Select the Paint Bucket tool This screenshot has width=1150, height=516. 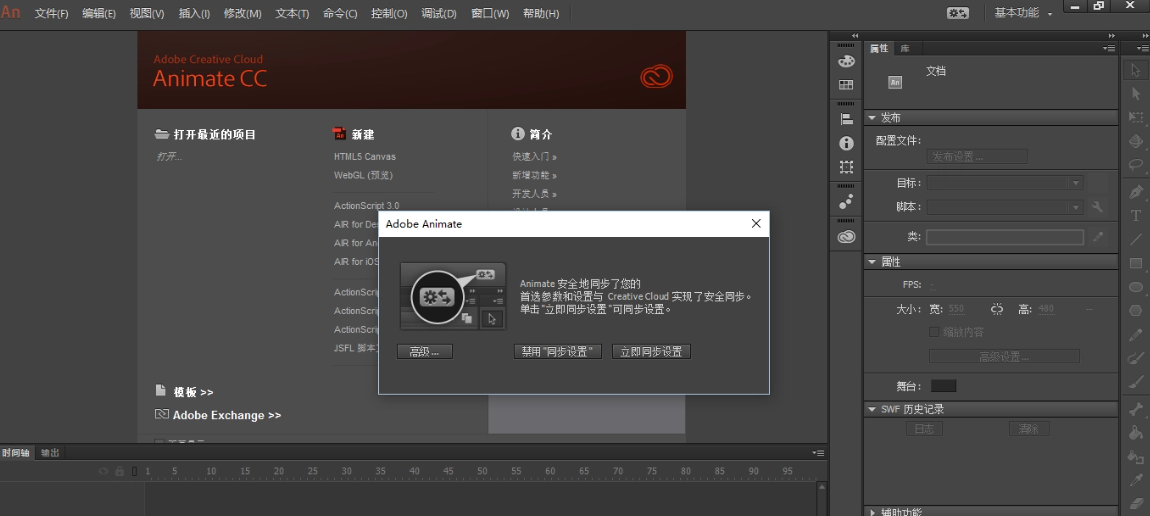[x=1135, y=432]
